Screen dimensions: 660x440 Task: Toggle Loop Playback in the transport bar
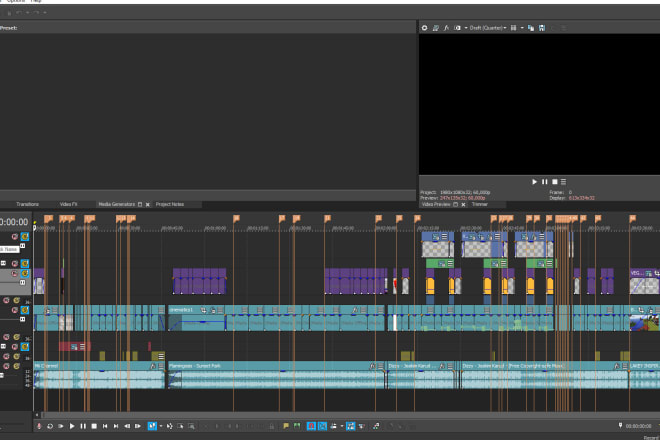pyautogui.click(x=50, y=426)
